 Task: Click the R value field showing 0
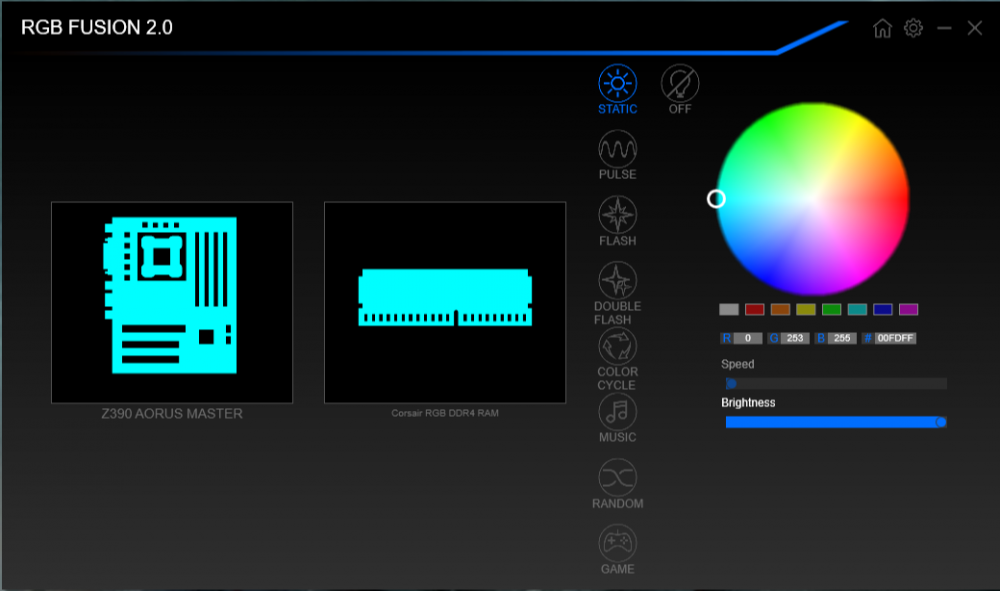tap(748, 338)
